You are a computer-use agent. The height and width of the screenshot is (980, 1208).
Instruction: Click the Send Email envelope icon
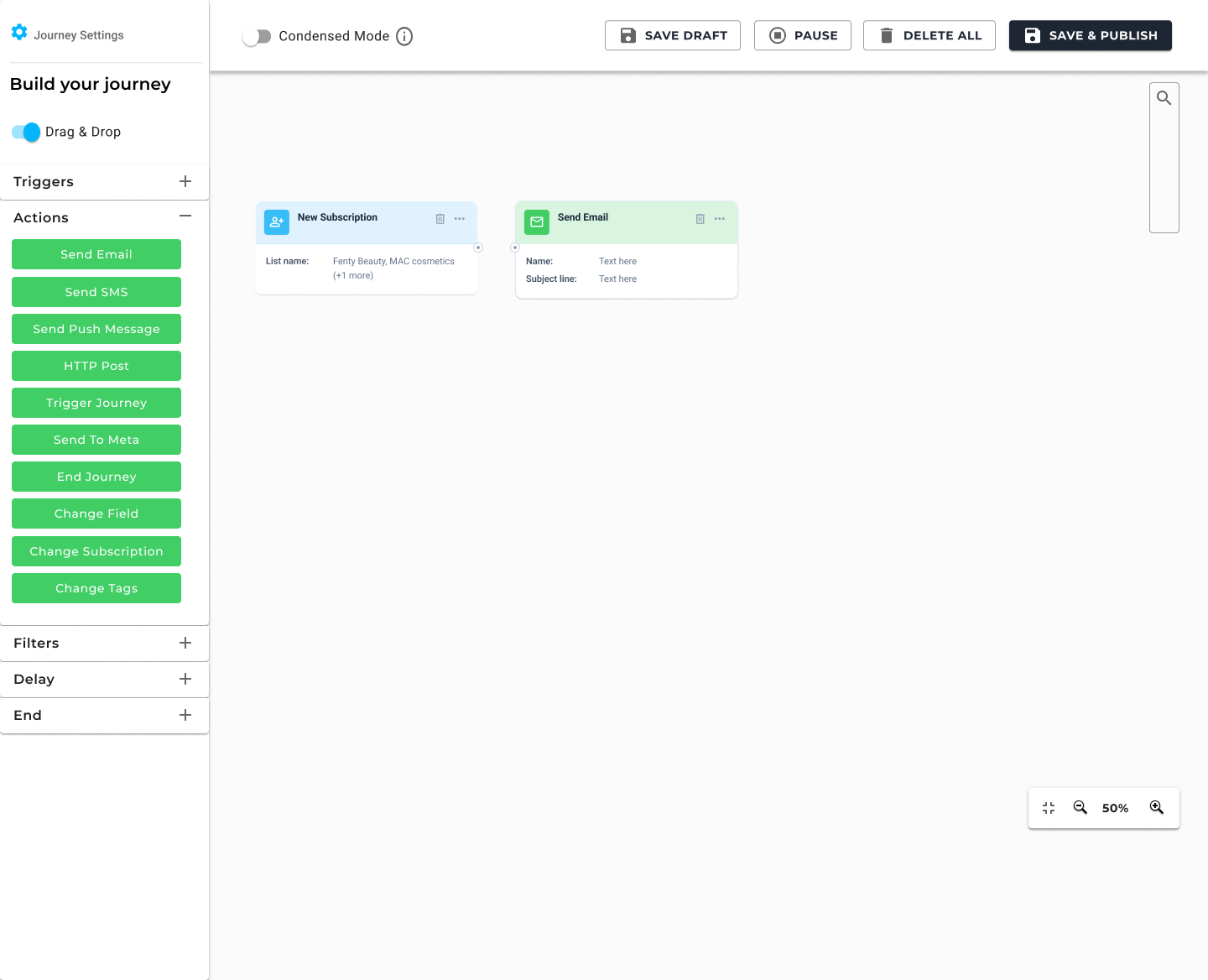coord(537,222)
